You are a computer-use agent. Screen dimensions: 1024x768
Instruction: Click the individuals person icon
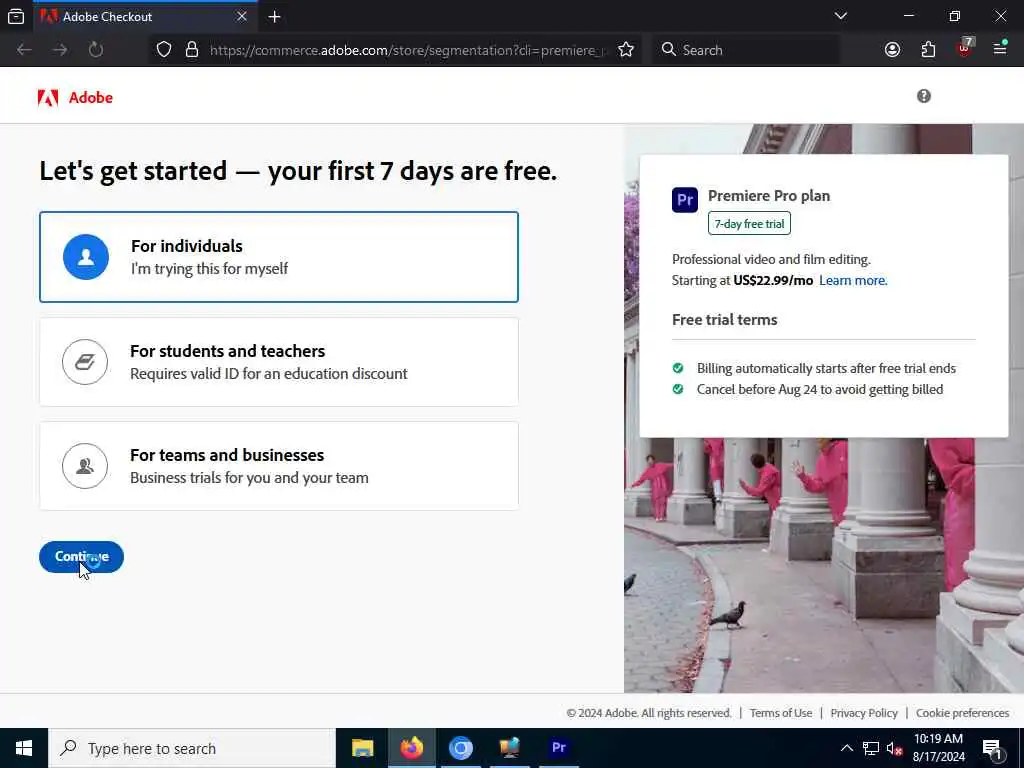(86, 257)
